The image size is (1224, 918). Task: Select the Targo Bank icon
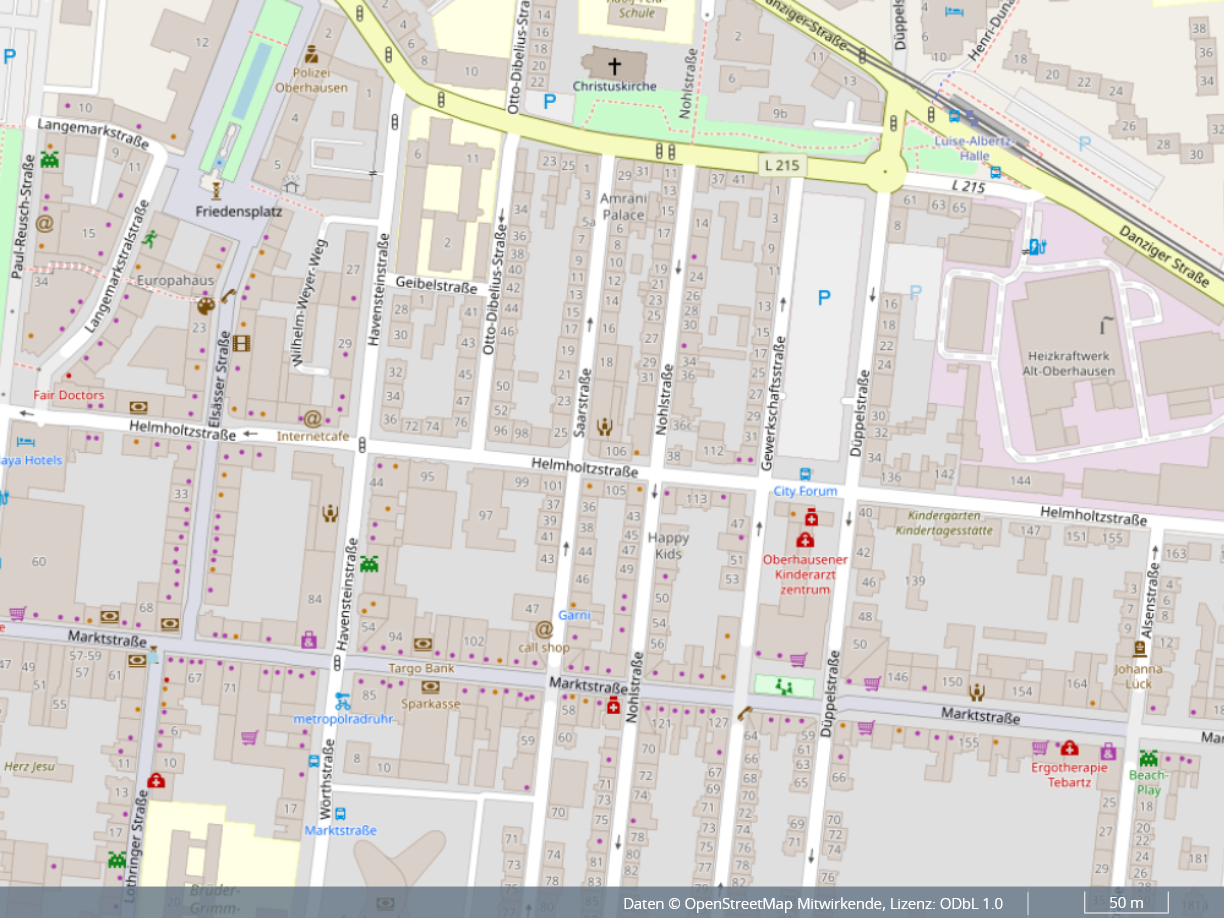coord(423,645)
